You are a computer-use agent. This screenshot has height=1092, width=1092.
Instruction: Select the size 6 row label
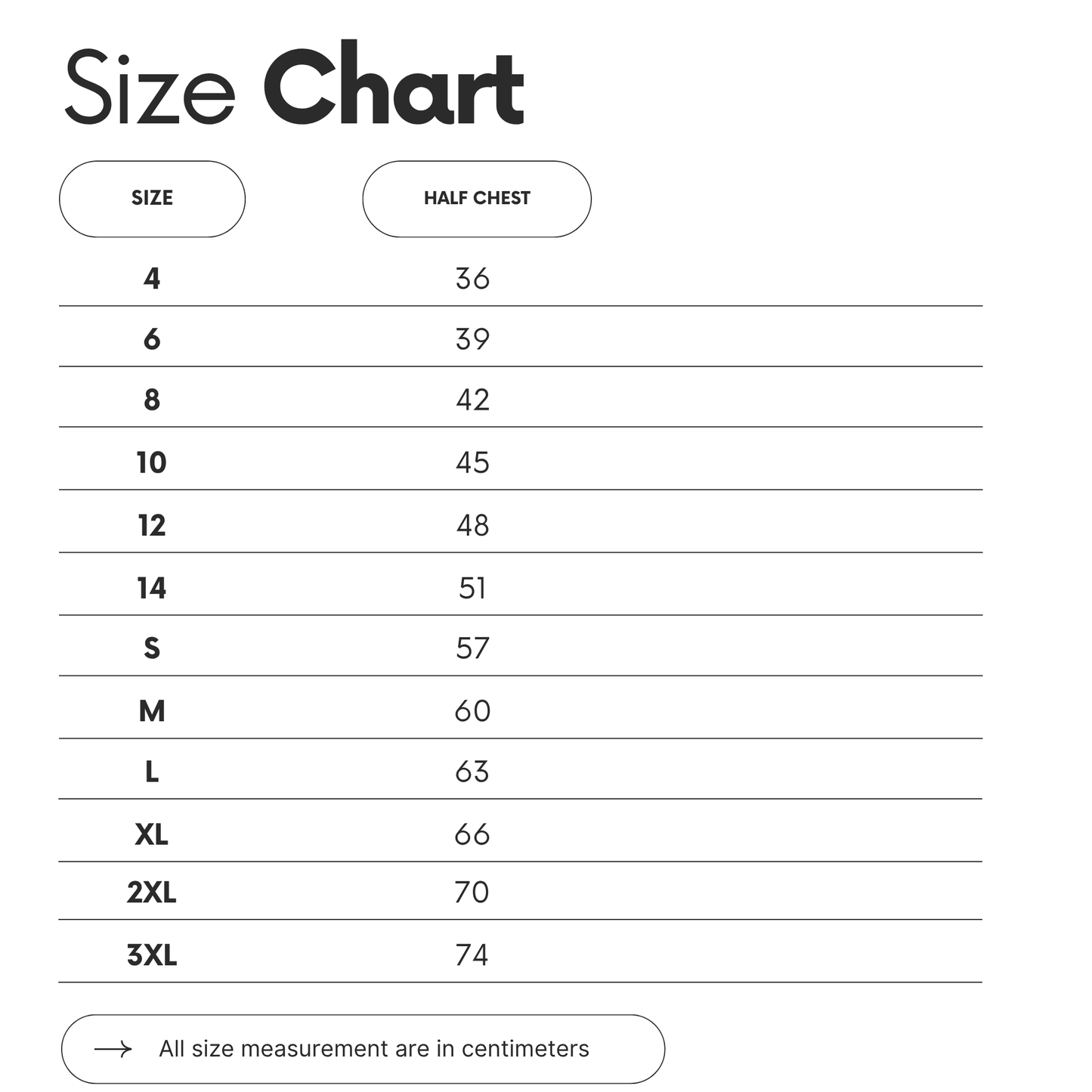click(152, 339)
